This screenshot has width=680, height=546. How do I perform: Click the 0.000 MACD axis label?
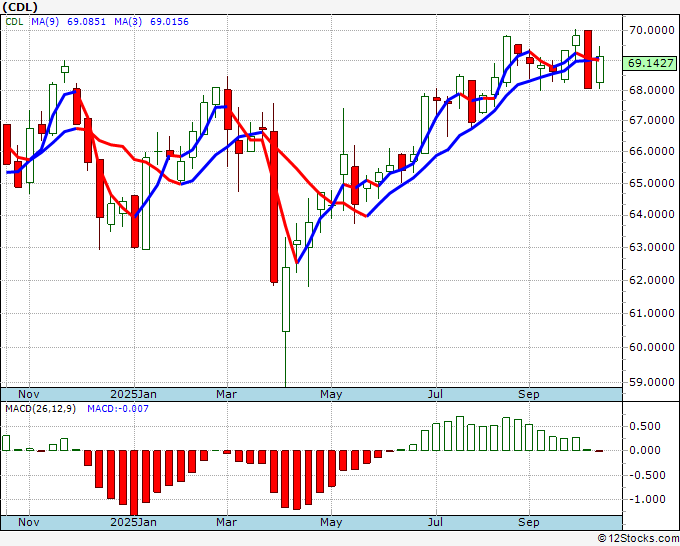click(x=647, y=451)
